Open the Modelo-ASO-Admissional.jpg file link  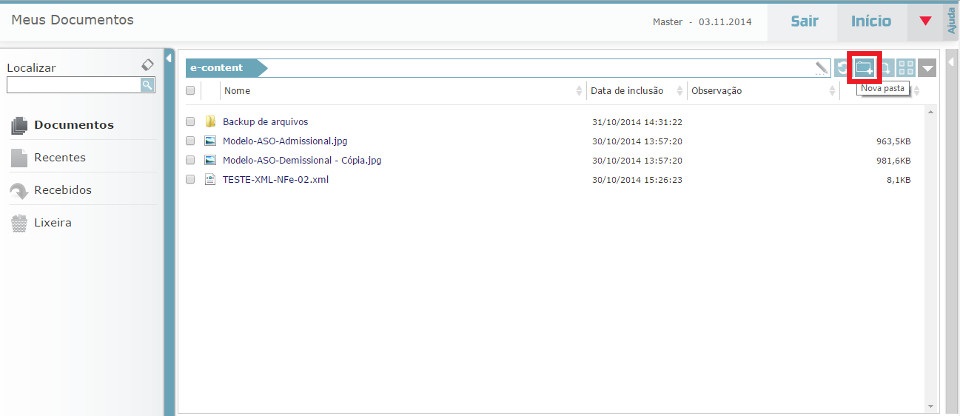tap(285, 141)
